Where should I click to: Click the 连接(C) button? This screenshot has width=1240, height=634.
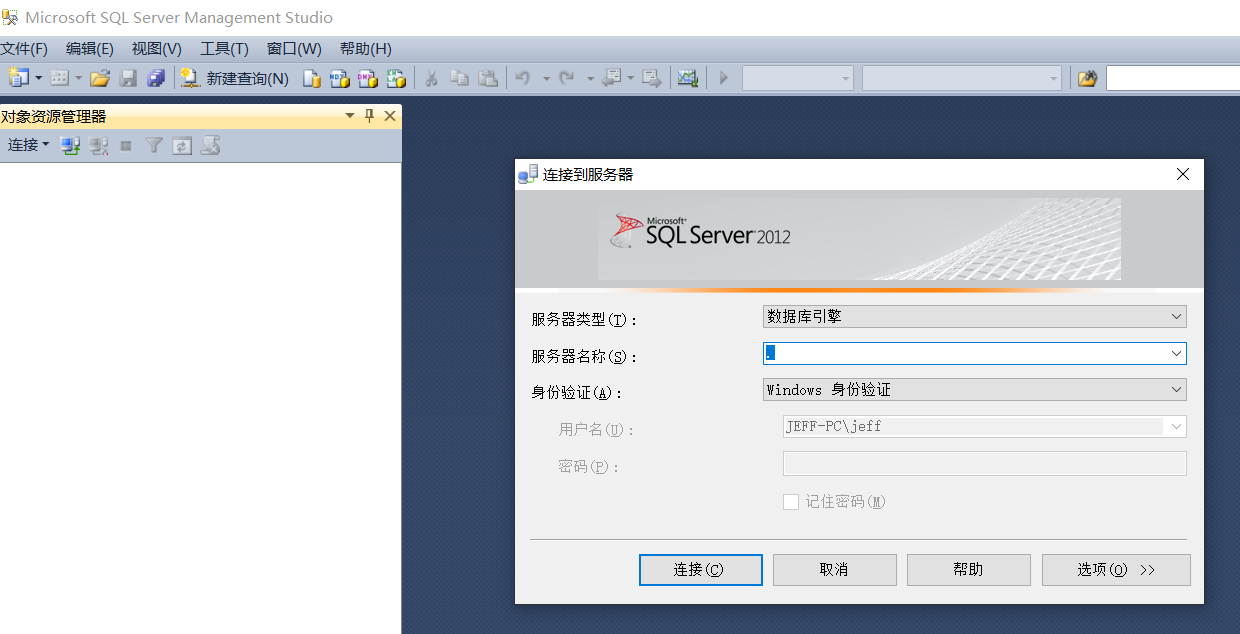[701, 570]
